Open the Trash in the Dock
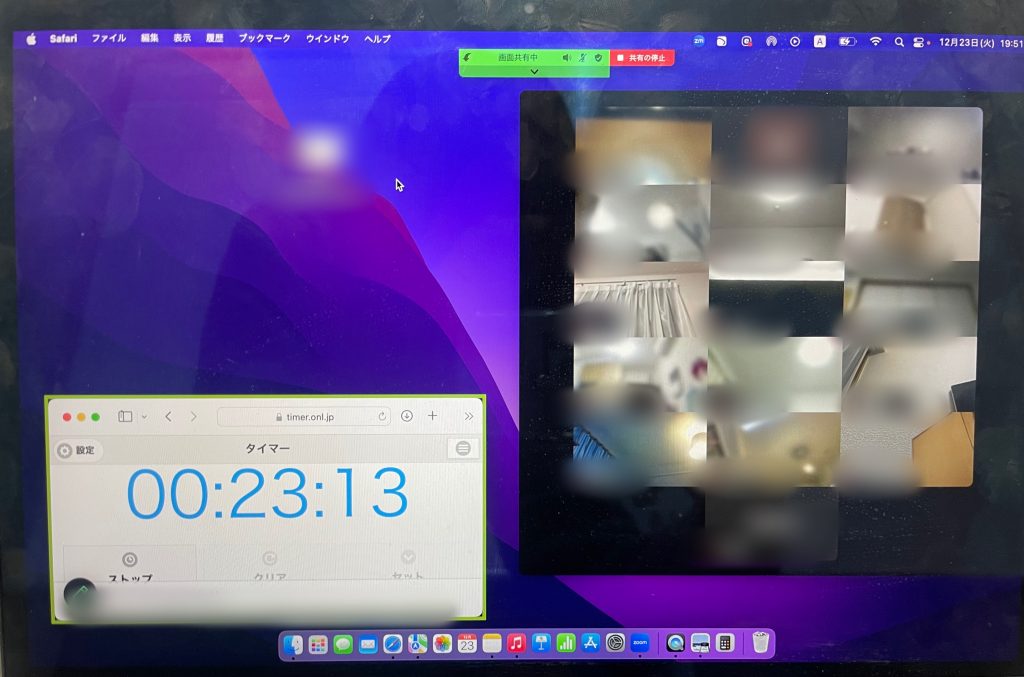 760,642
